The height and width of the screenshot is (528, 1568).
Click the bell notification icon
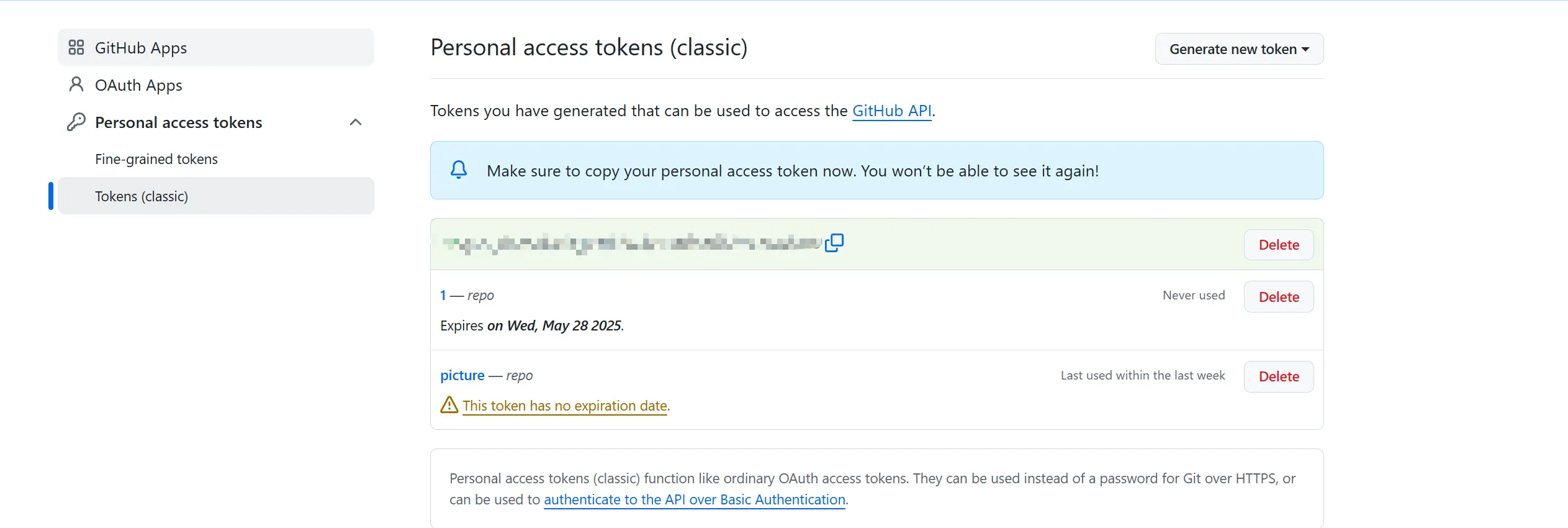[459, 170]
